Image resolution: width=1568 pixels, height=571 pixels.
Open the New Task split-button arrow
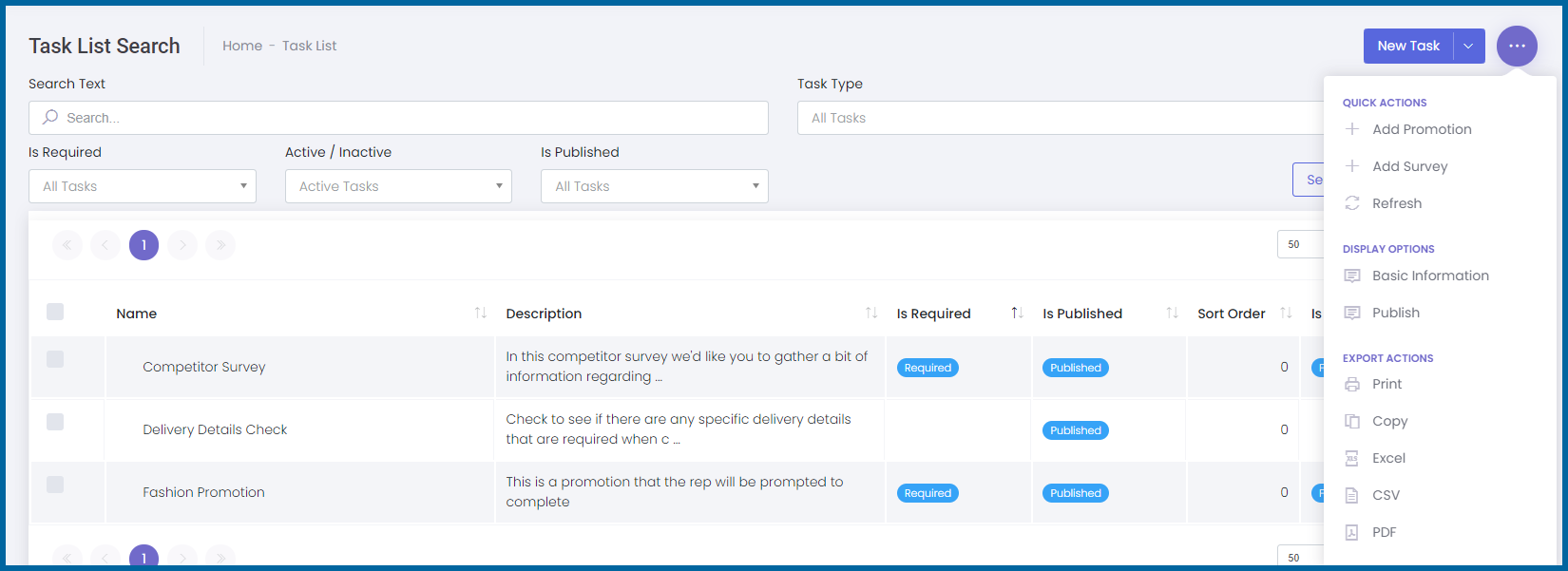tap(1469, 46)
